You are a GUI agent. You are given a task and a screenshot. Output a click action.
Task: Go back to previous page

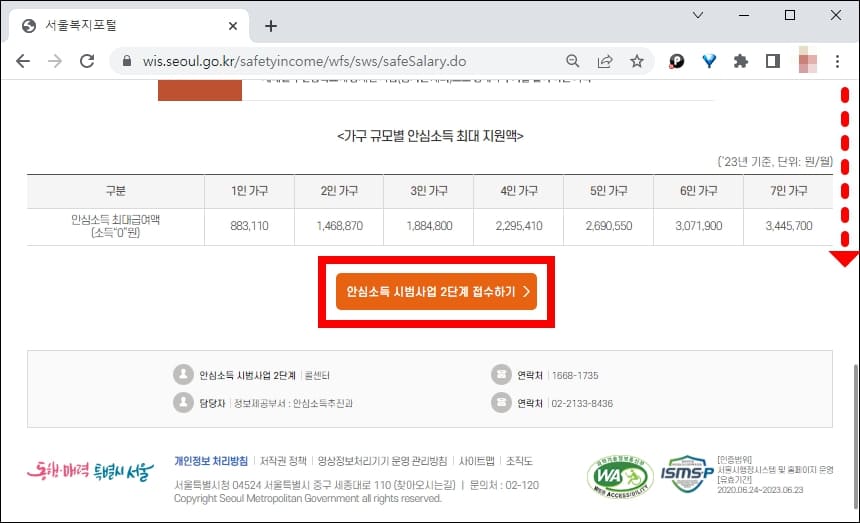23,61
